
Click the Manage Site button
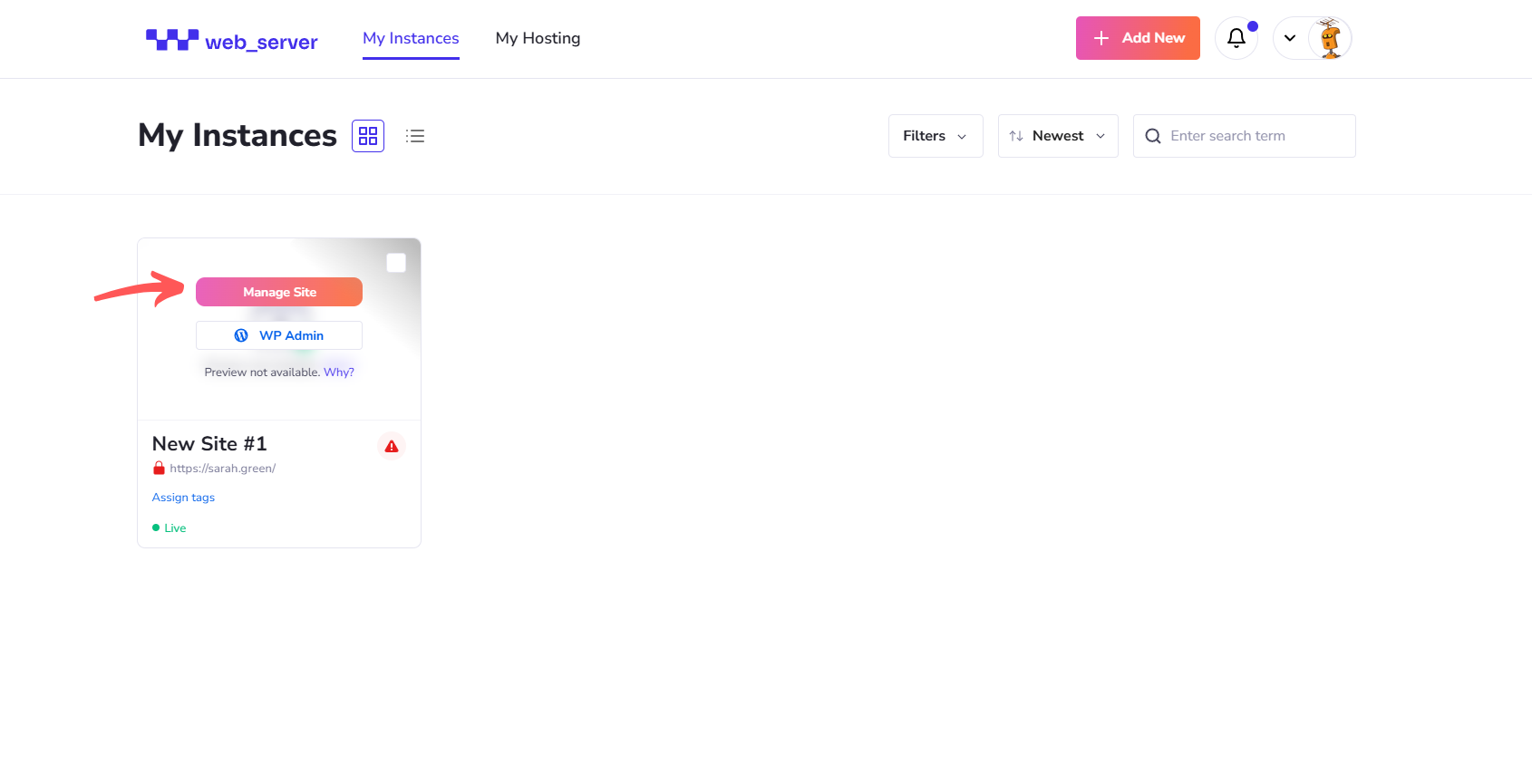[x=279, y=292]
